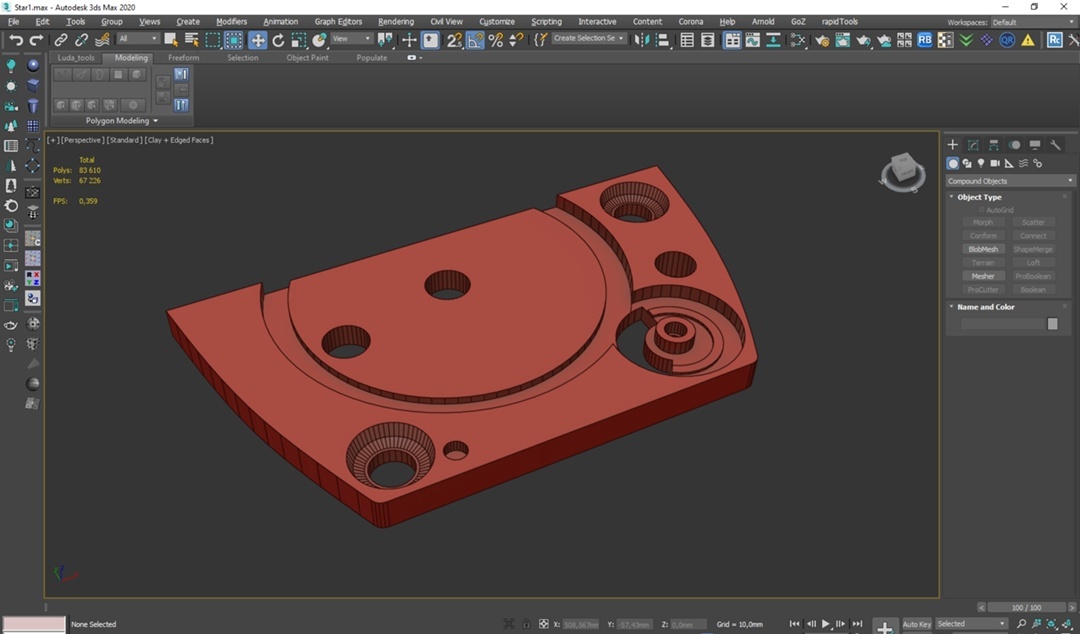This screenshot has width=1080, height=634.
Task: Activate Select and Uniform Scale tool
Action: pyautogui.click(x=299, y=40)
